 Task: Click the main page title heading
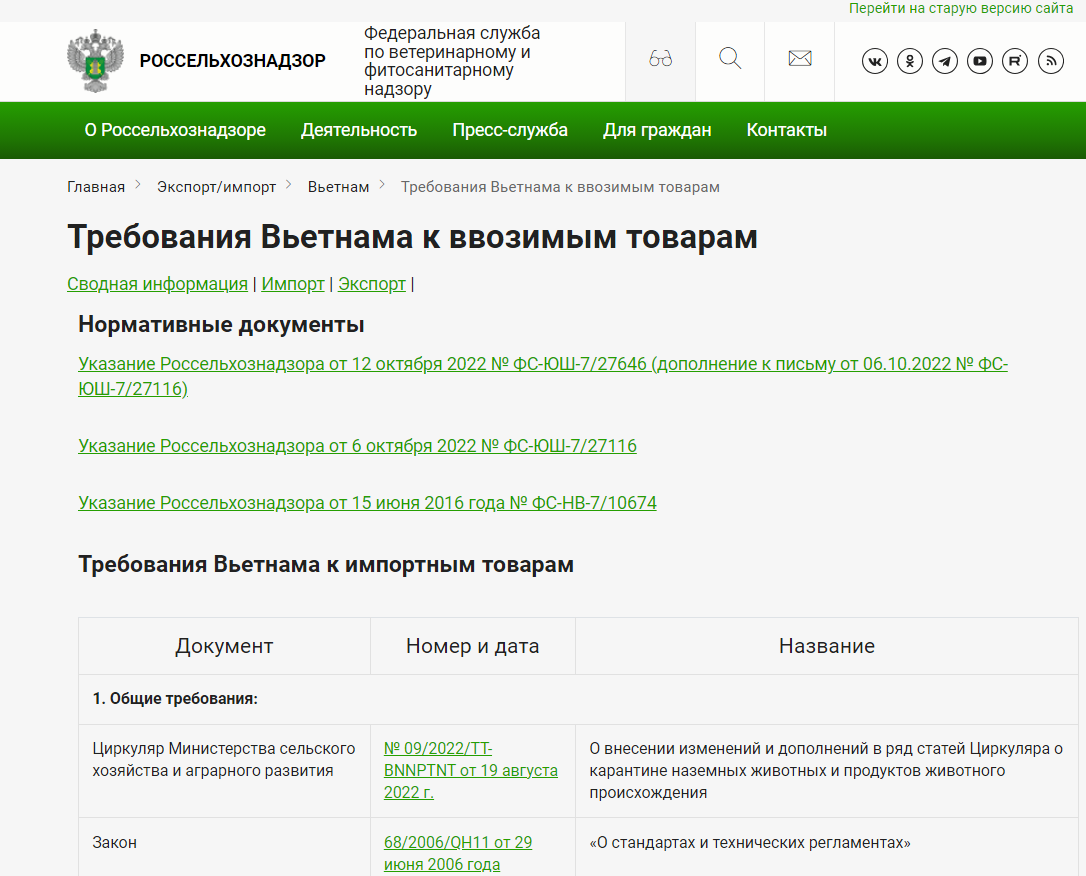coord(412,237)
